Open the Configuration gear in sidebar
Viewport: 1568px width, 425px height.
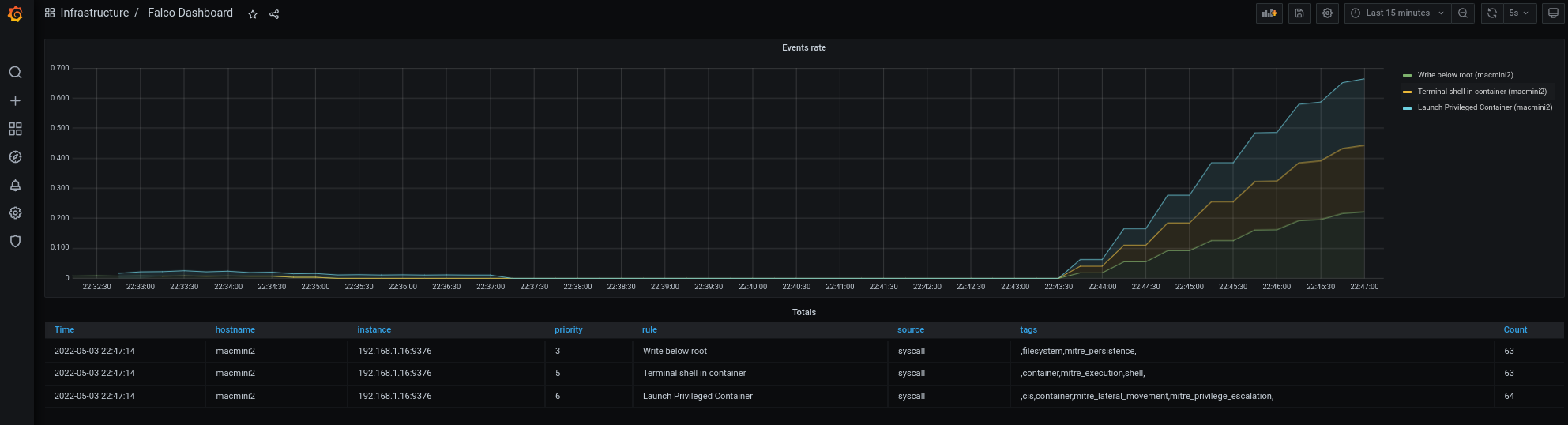(x=15, y=213)
